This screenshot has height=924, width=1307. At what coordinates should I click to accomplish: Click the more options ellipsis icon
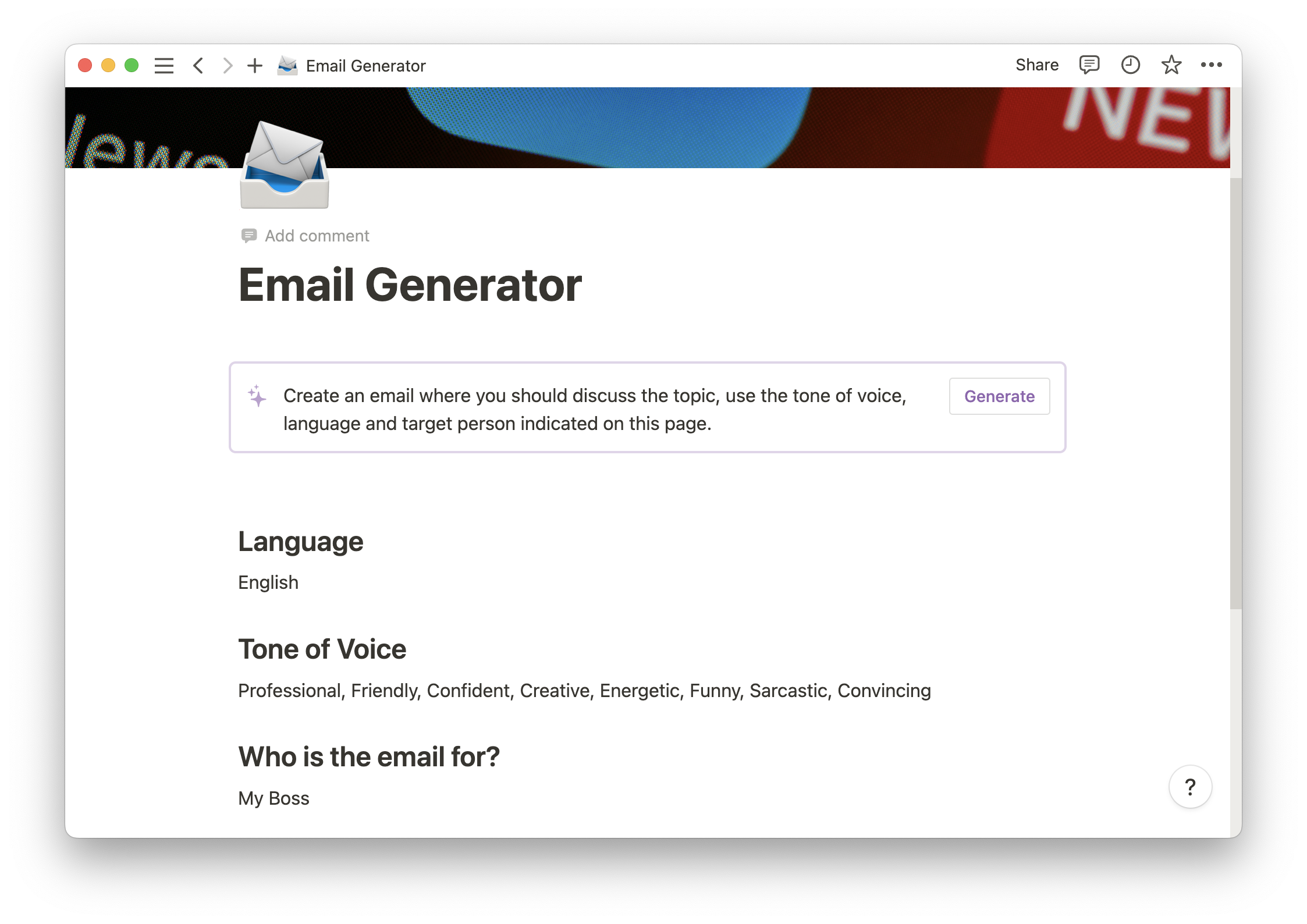click(1210, 66)
